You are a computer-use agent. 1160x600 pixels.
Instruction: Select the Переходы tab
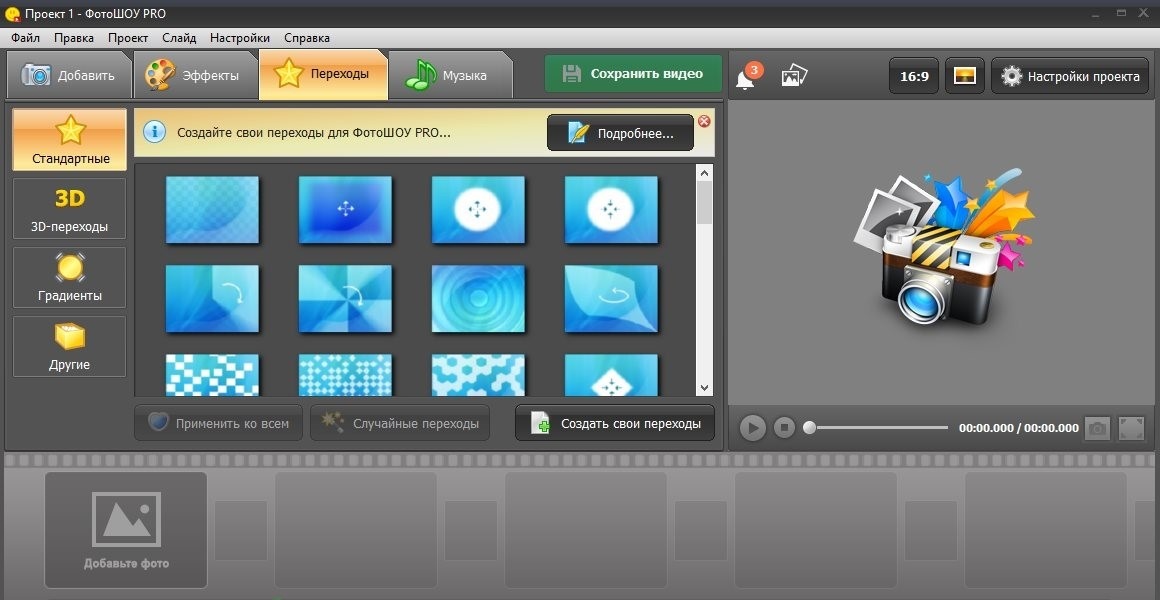tap(323, 74)
